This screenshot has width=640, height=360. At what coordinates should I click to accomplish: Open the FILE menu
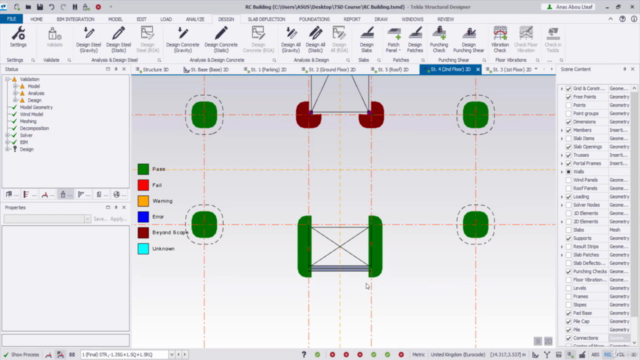pos(11,19)
